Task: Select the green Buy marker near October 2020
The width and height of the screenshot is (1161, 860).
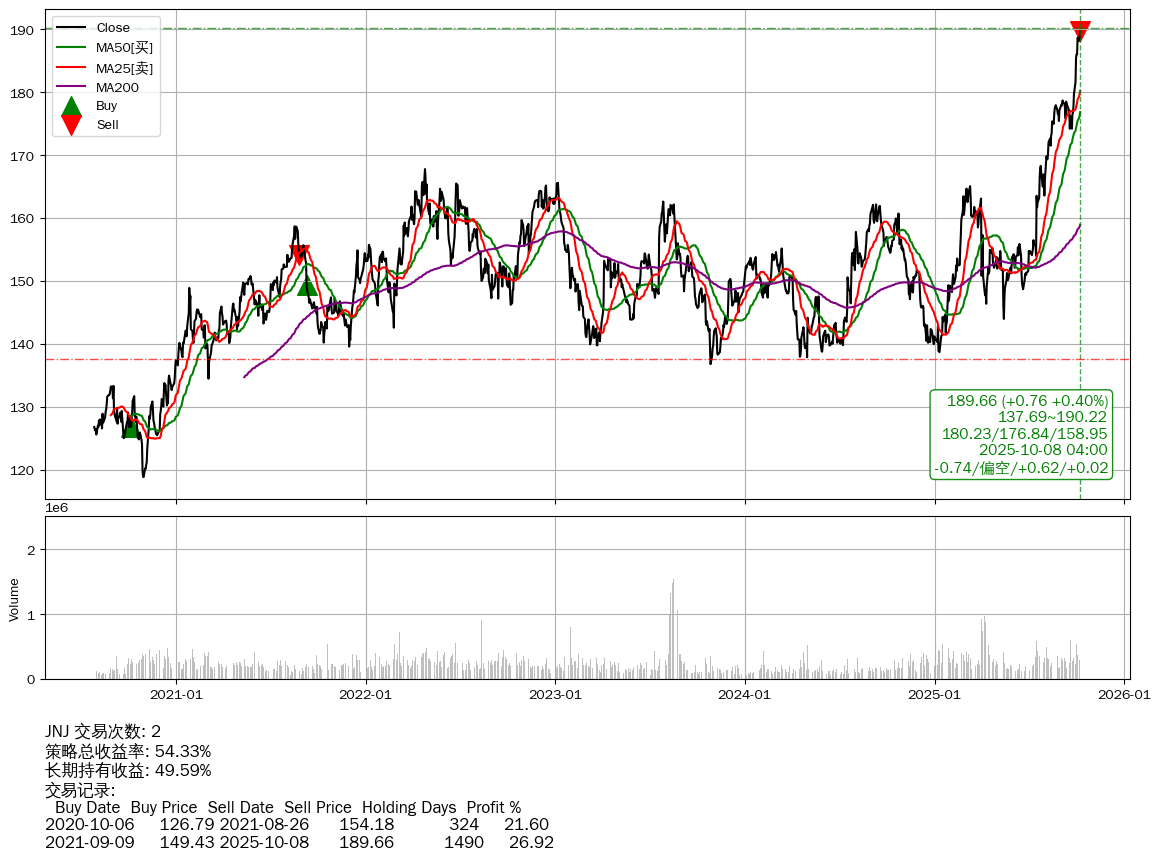Action: point(130,429)
